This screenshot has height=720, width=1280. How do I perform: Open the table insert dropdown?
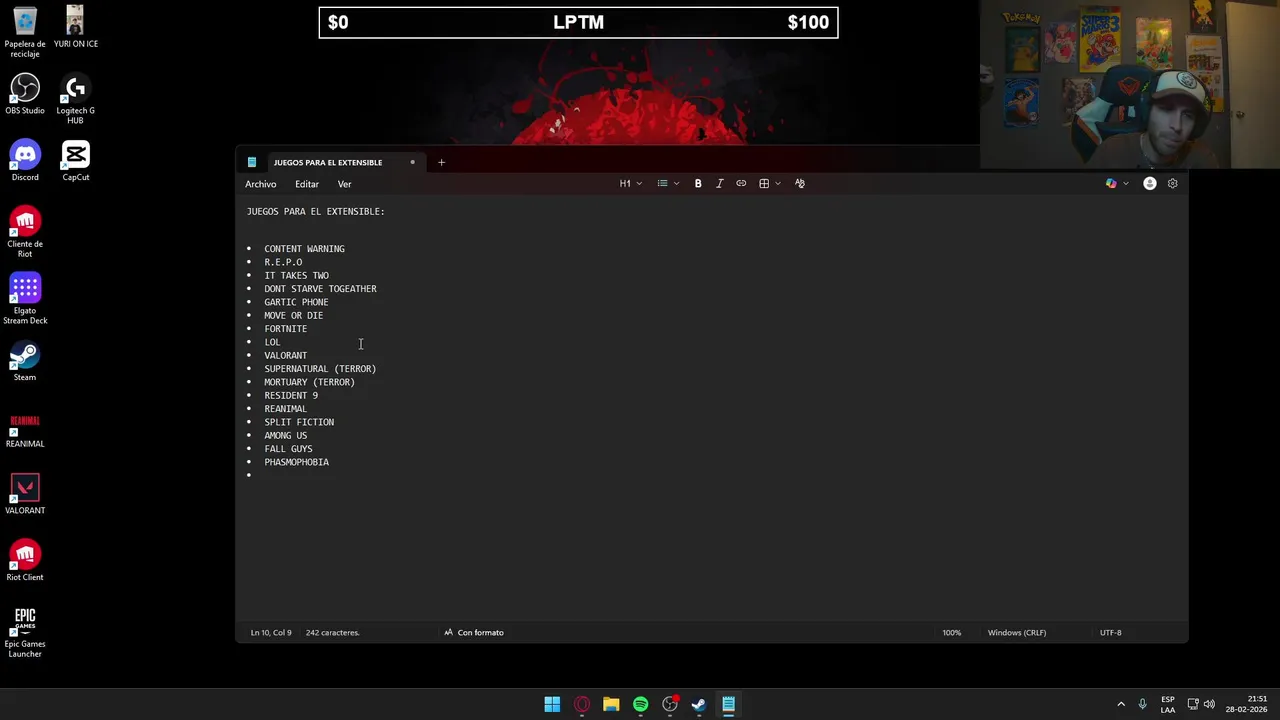click(x=769, y=184)
